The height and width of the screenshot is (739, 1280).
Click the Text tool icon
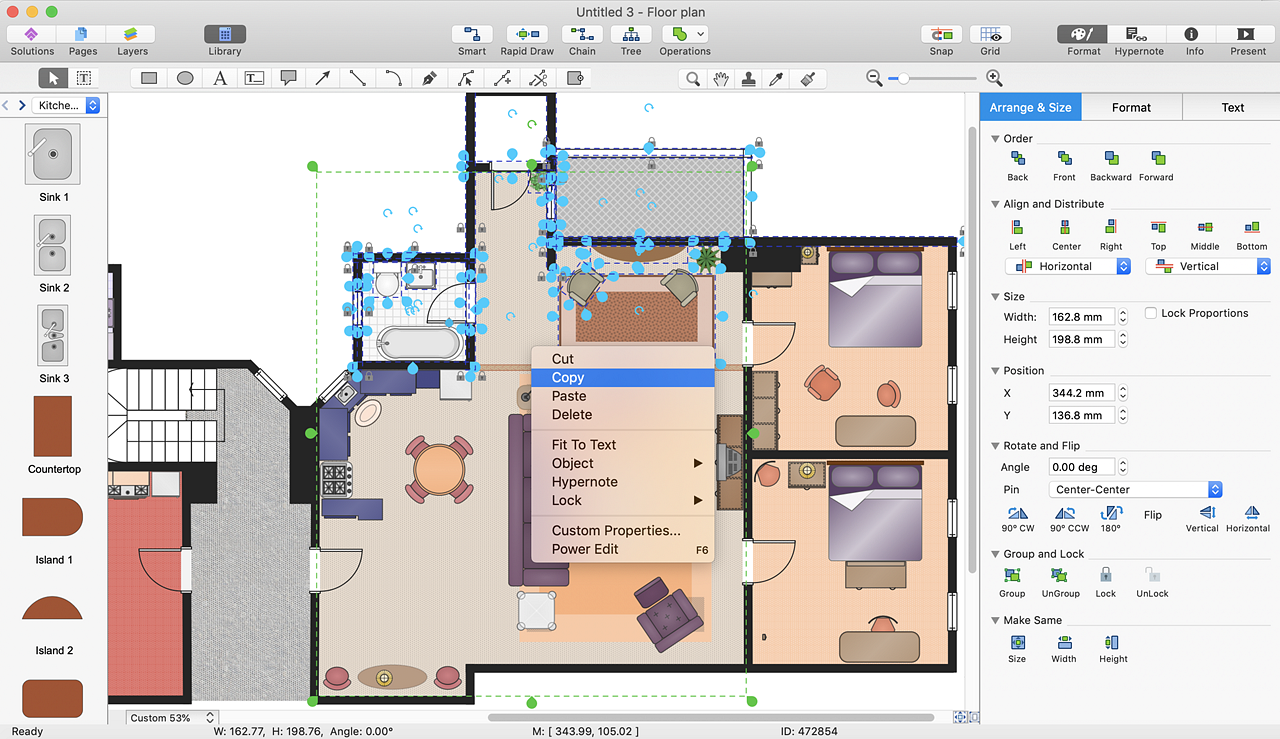coord(220,78)
